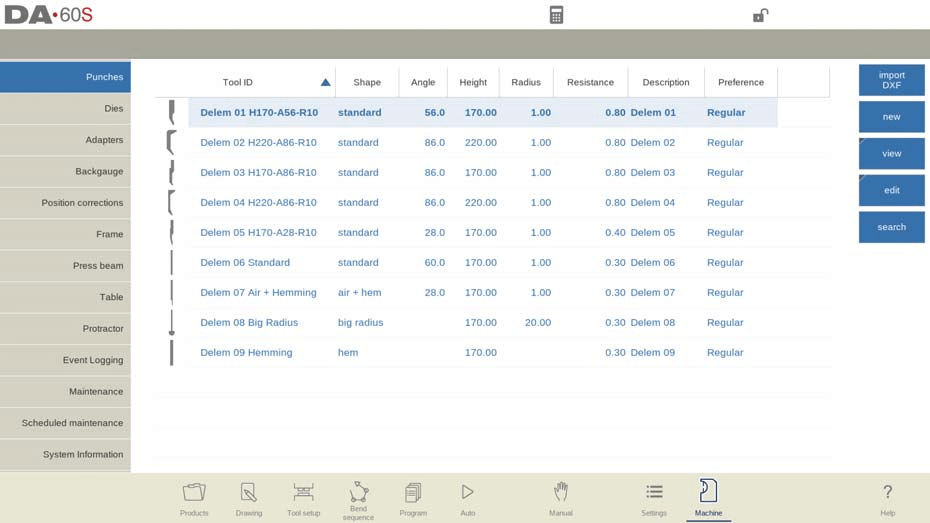Open the Press beam tab

[x=65, y=266]
